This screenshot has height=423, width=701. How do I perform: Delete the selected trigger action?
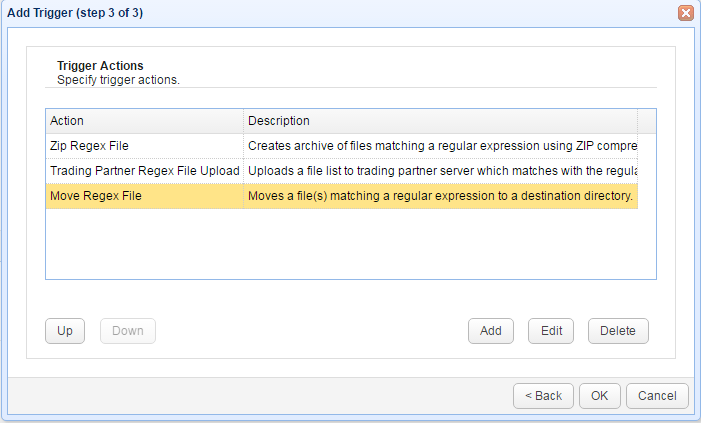[x=618, y=331]
